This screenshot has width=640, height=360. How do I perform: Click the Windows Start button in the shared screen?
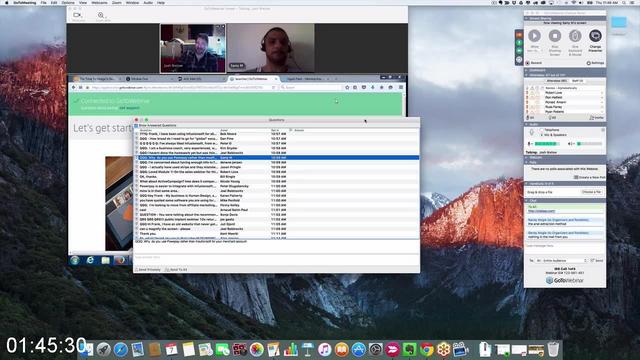click(x=75, y=260)
